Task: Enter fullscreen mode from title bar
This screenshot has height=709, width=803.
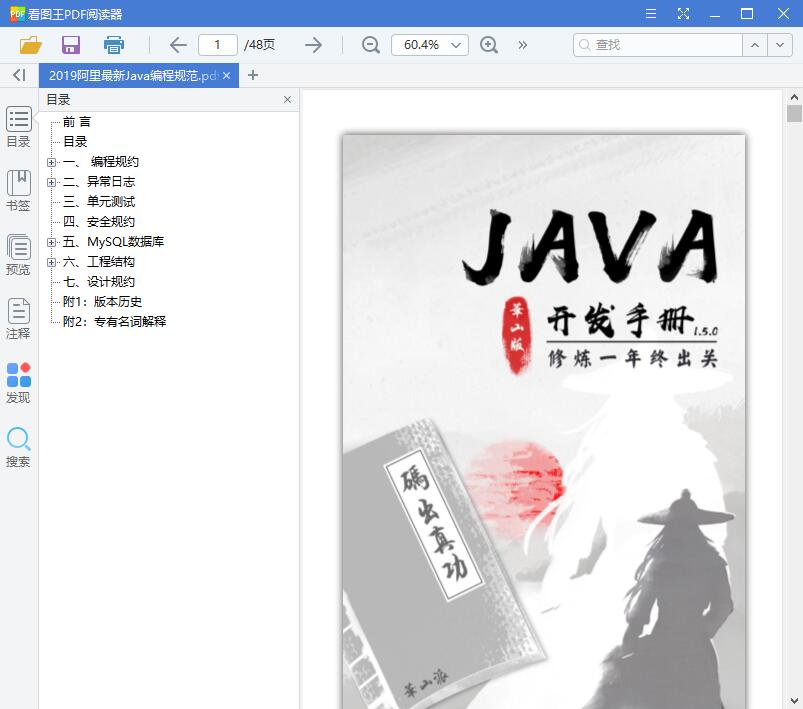Action: point(683,13)
